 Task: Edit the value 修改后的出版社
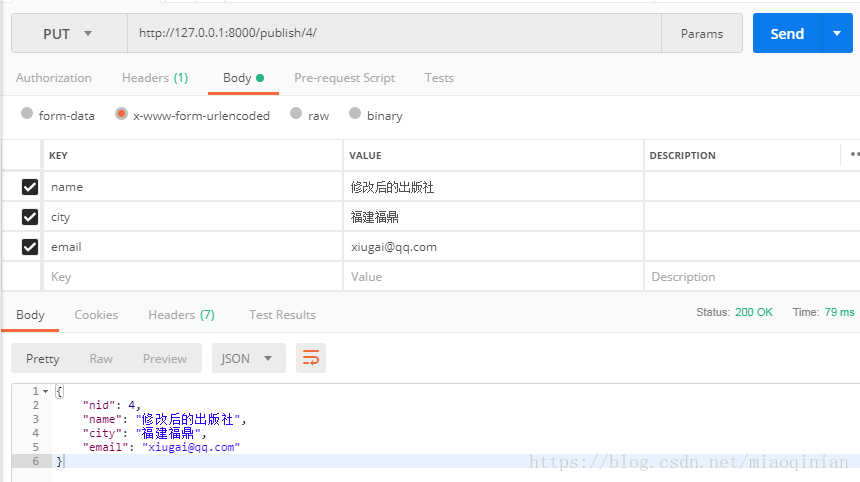pyautogui.click(x=493, y=187)
